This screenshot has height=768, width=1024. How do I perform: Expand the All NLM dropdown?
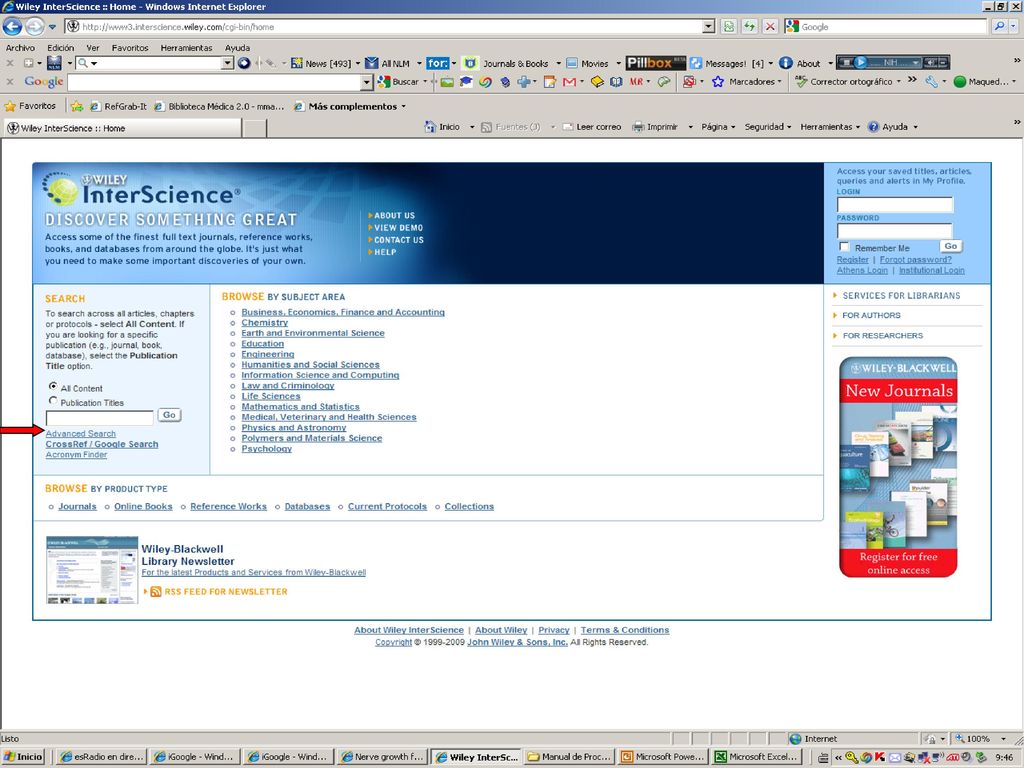[419, 63]
